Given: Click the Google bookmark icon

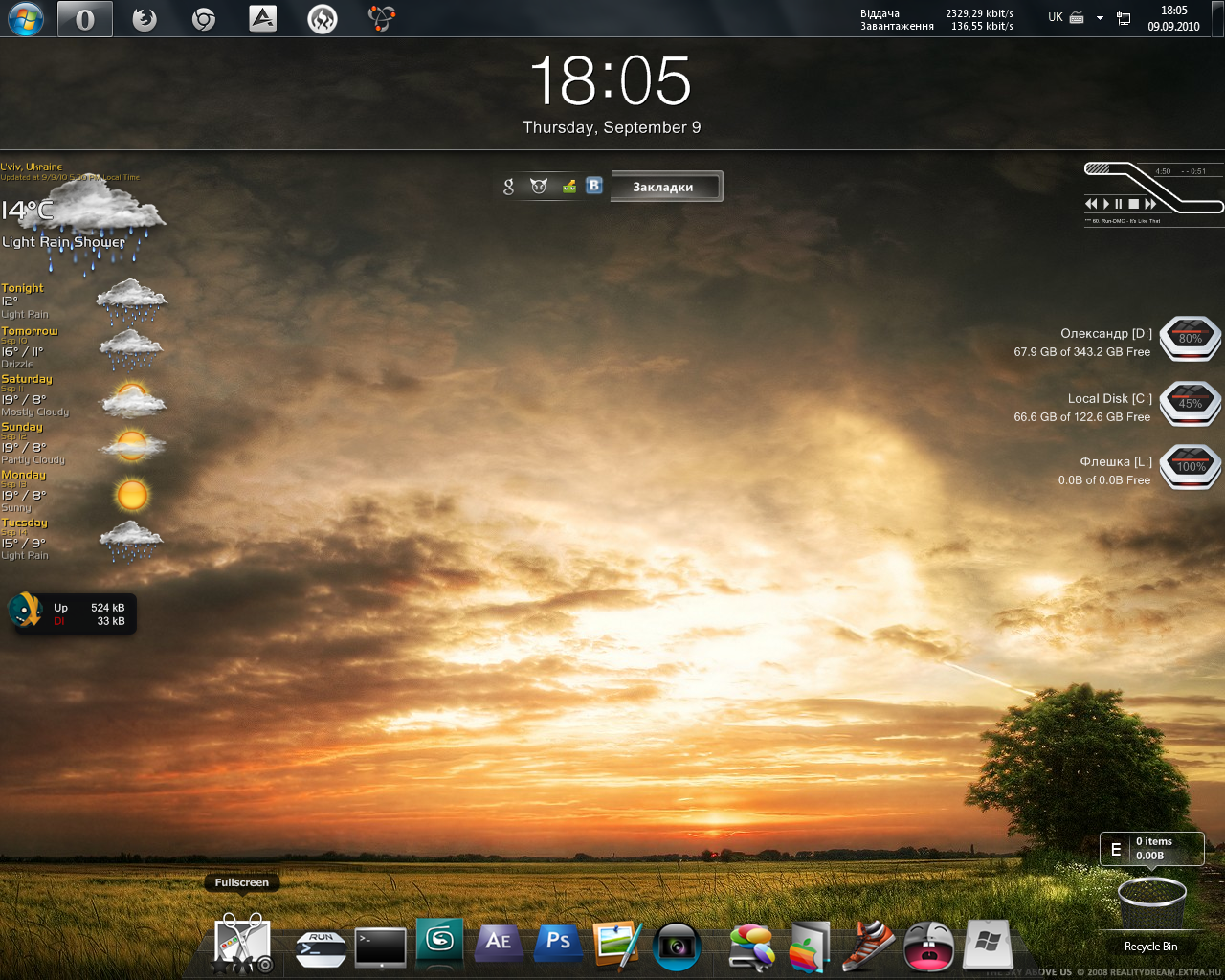Looking at the screenshot, I should pos(509,187).
